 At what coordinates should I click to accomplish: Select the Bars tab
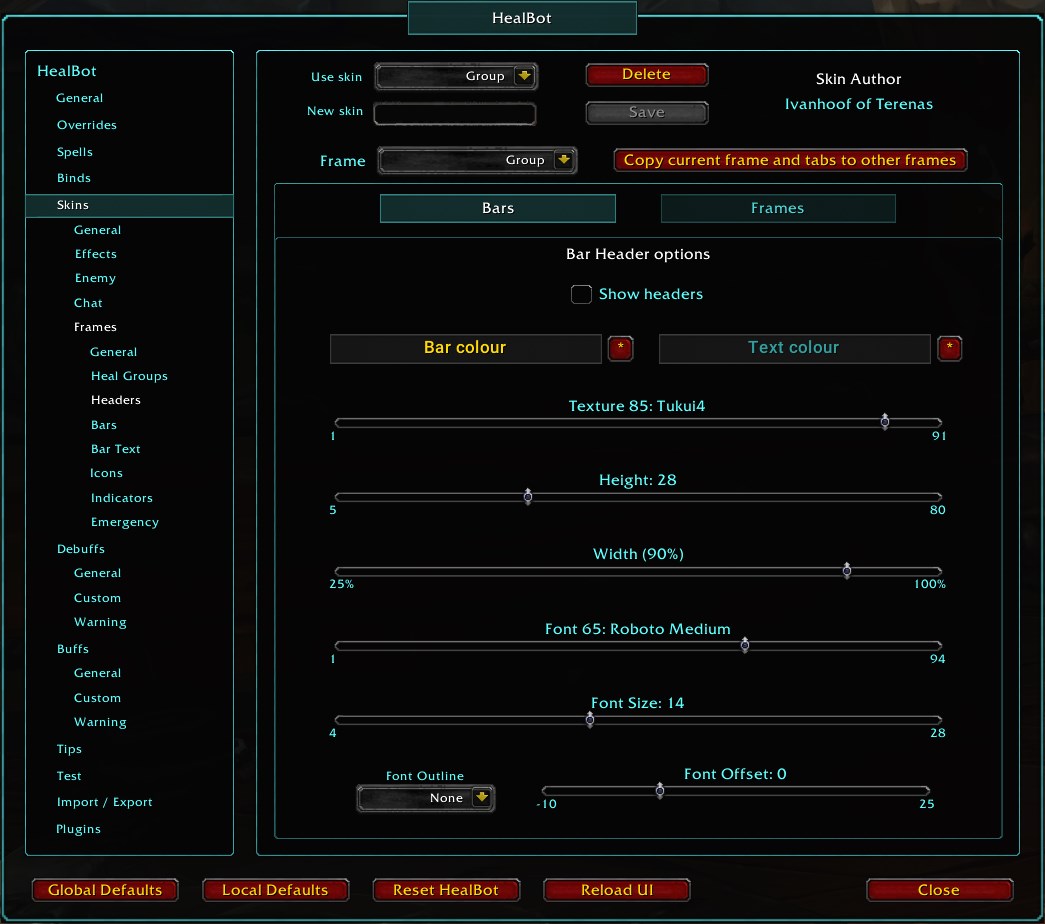pos(497,208)
